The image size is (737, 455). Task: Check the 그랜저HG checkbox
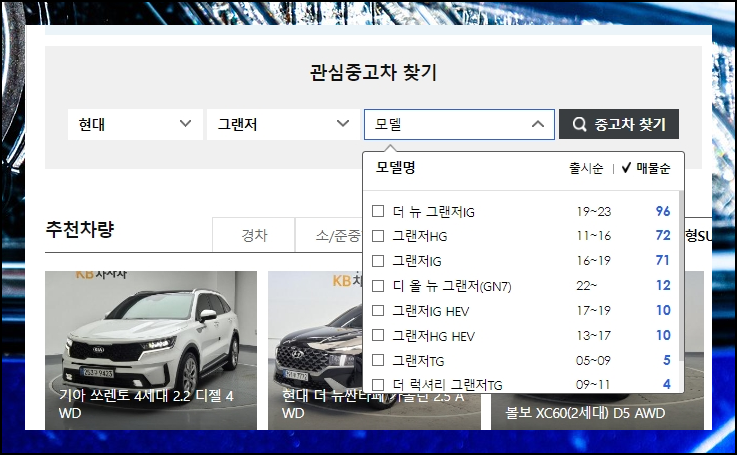(x=378, y=235)
